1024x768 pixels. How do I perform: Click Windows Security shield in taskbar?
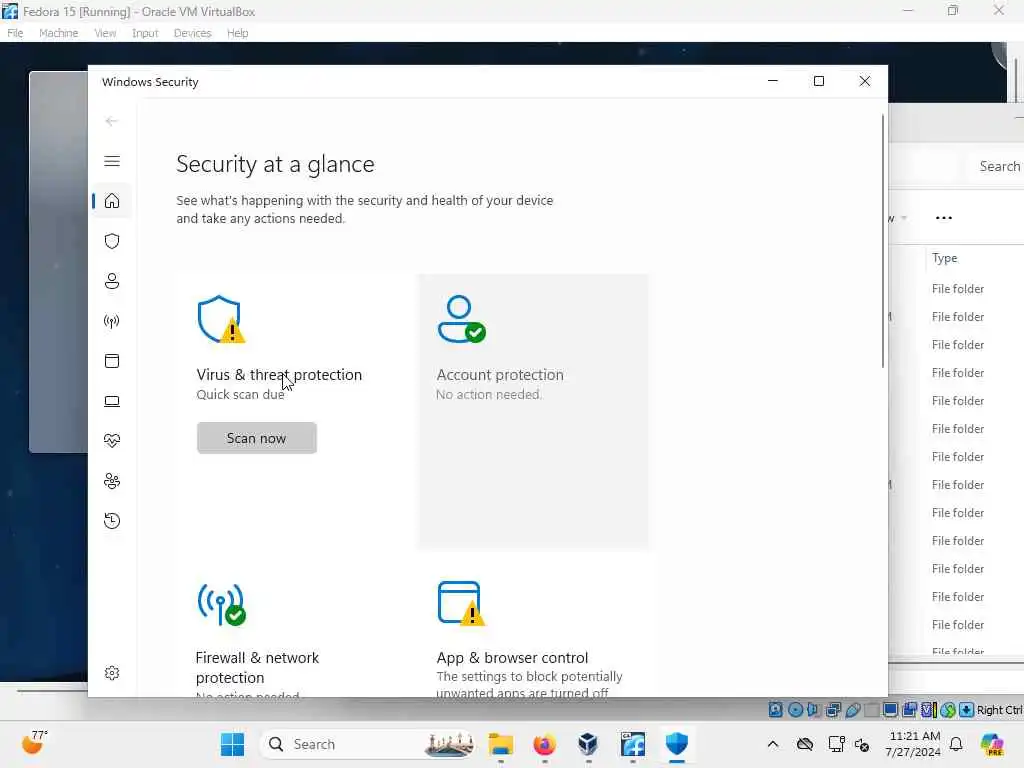(x=677, y=744)
